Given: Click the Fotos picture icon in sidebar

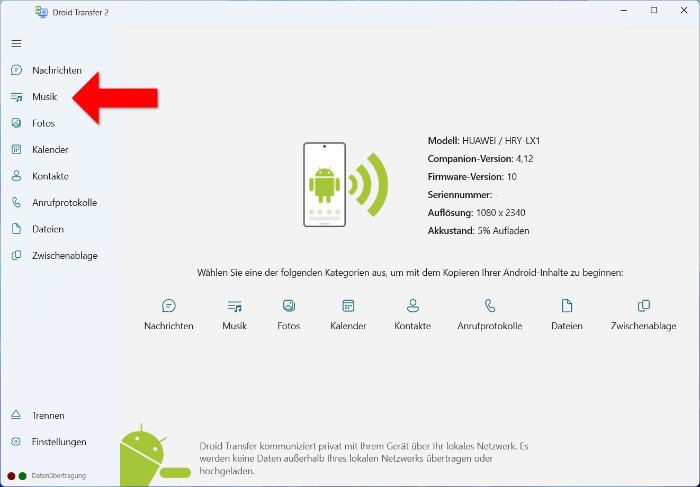Looking at the screenshot, I should point(17,123).
